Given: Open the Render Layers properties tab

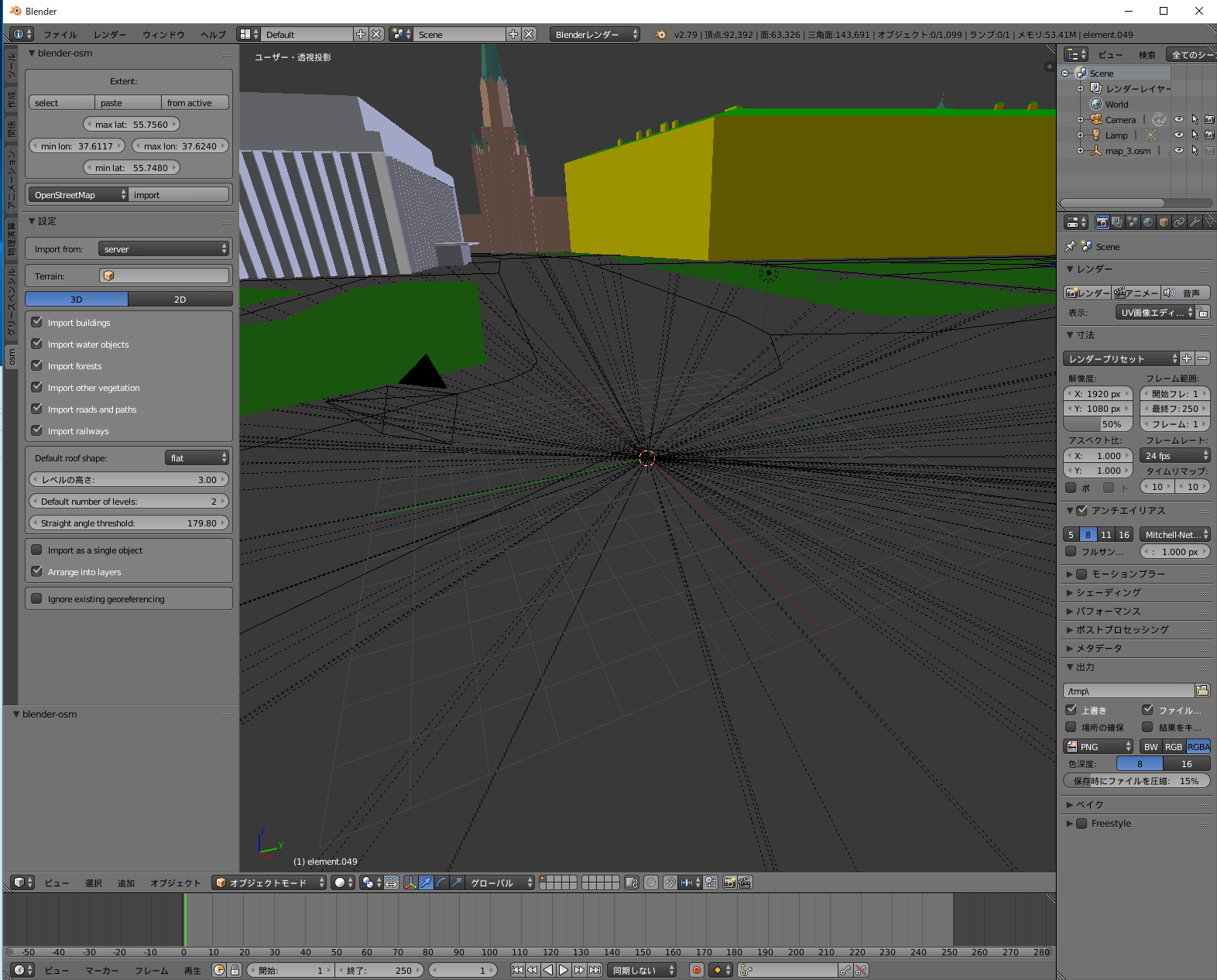Looking at the screenshot, I should (x=1117, y=222).
